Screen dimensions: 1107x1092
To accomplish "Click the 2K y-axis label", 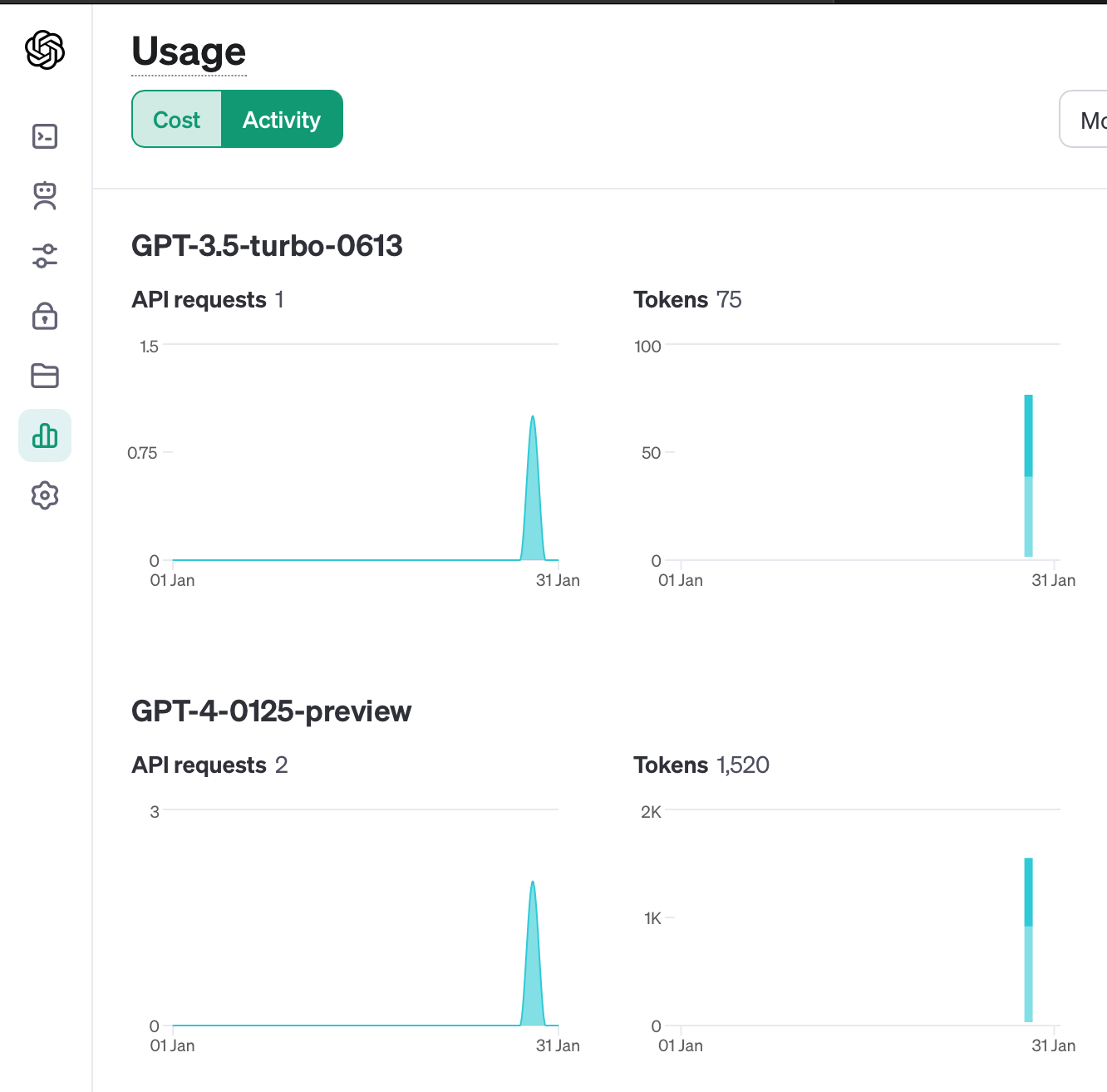I will point(651,812).
